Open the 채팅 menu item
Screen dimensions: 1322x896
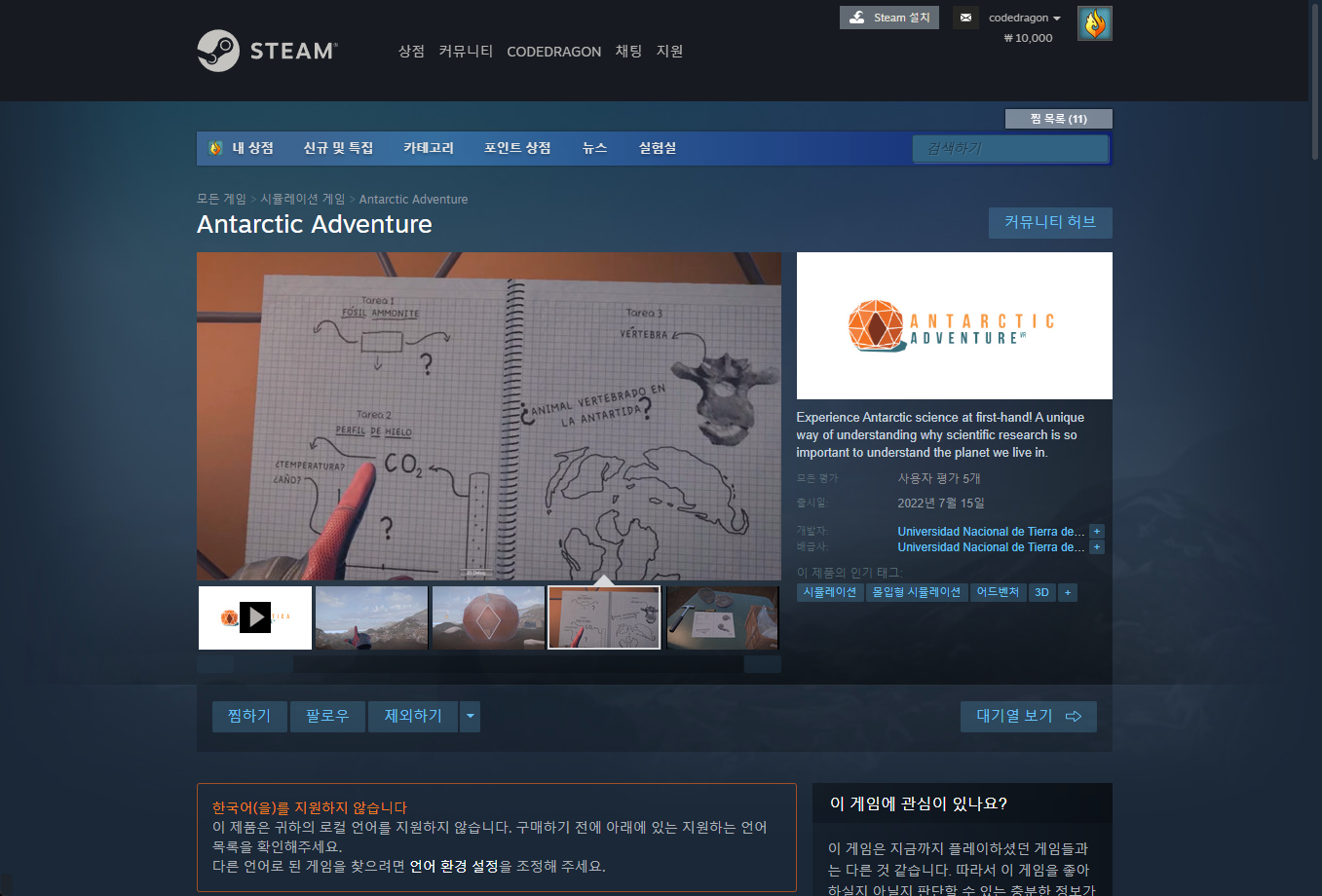[628, 51]
